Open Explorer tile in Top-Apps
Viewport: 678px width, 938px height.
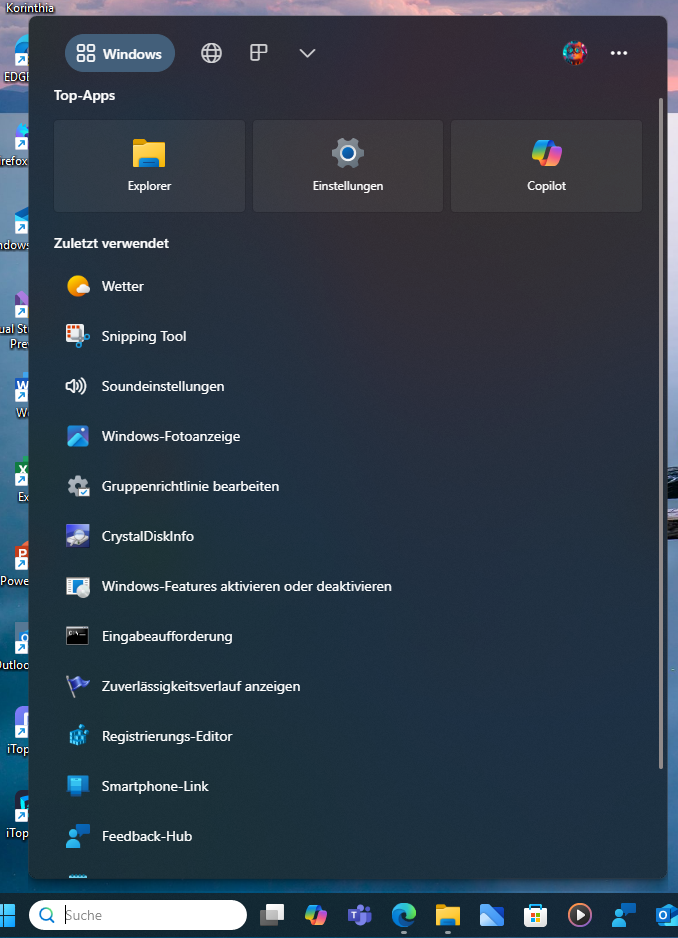149,166
